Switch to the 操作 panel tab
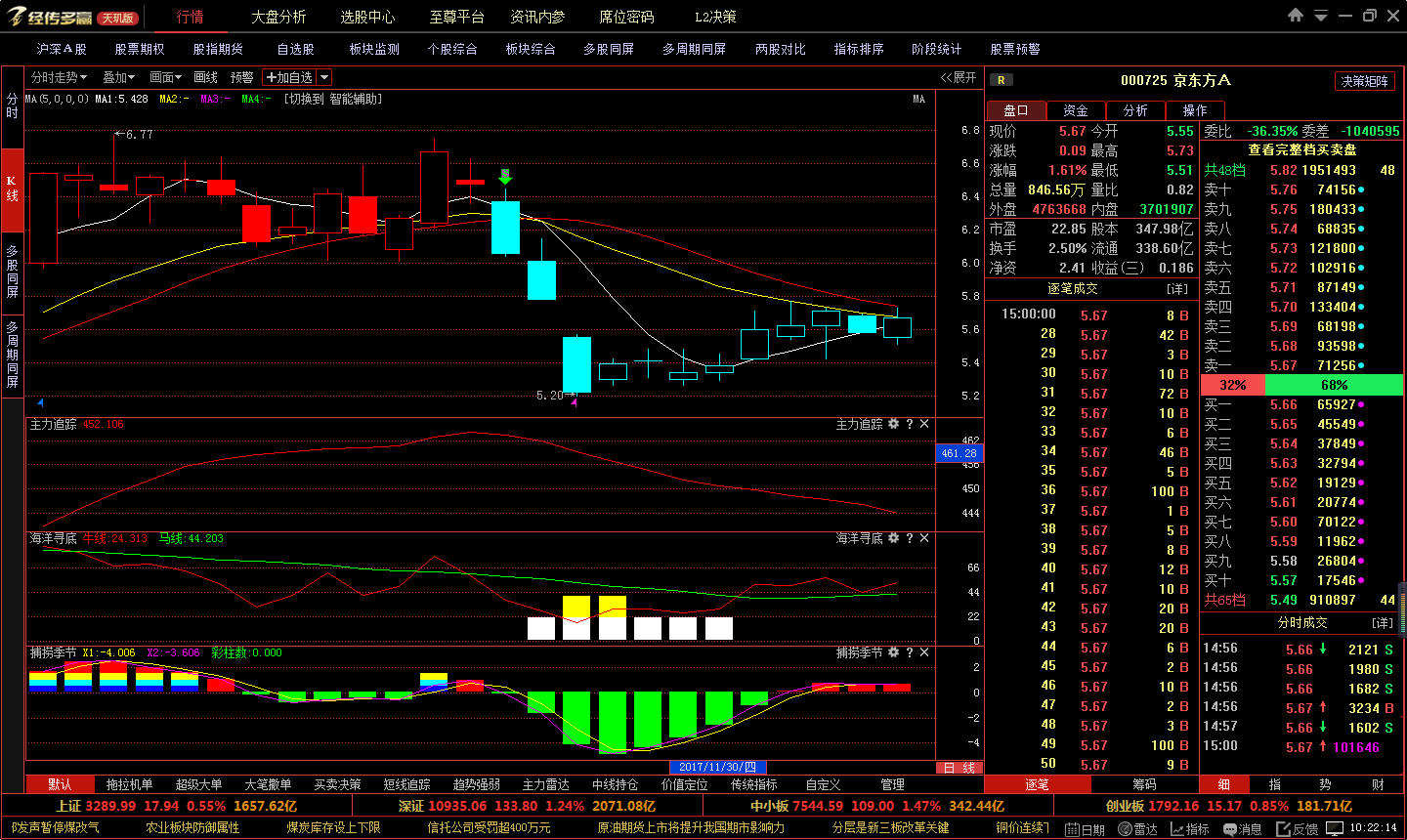 click(1195, 110)
